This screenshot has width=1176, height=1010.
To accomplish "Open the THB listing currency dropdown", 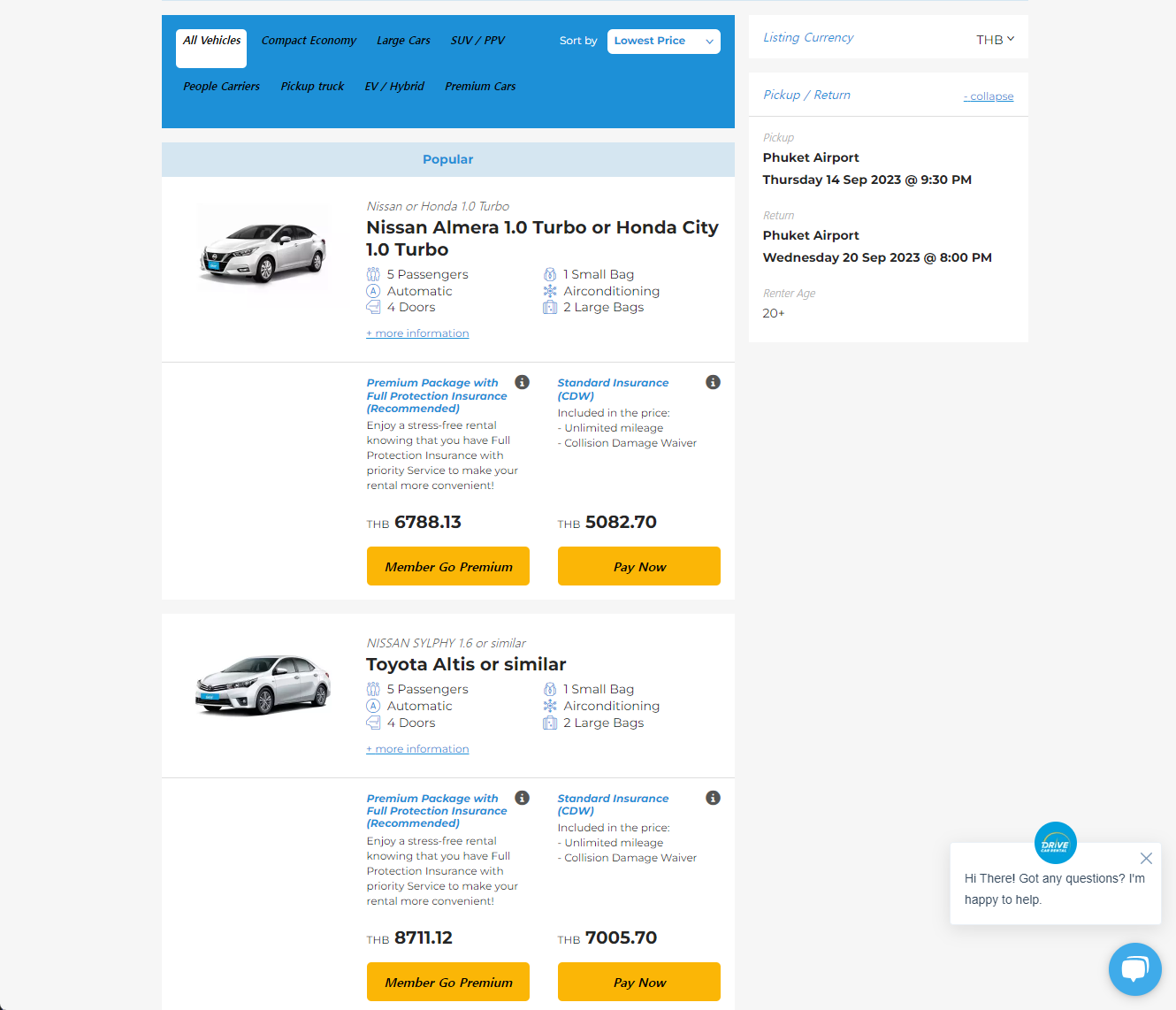I will 996,39.
